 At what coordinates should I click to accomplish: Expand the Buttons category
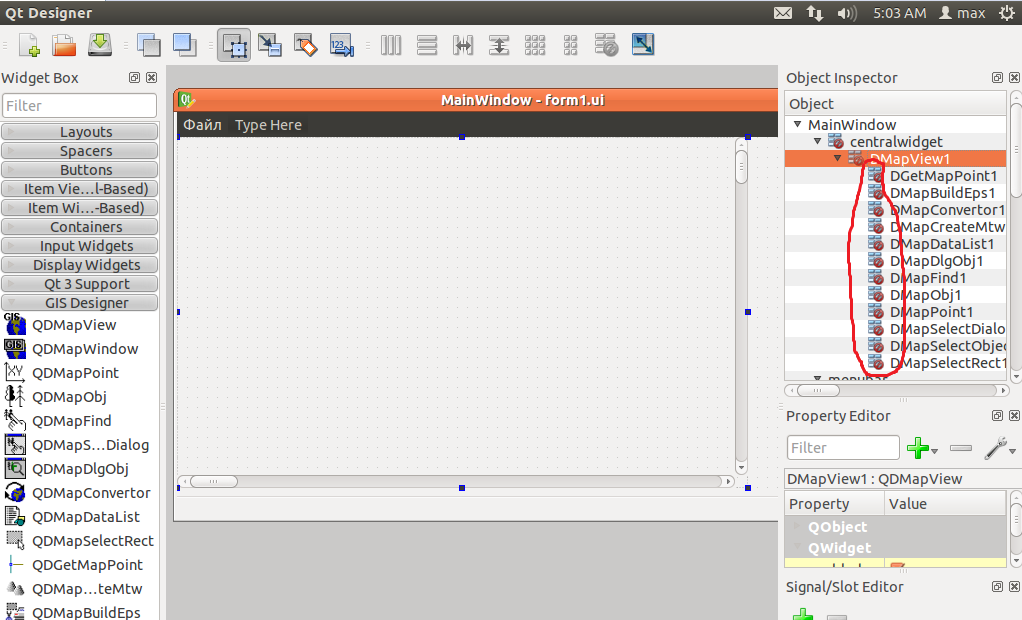(80, 170)
